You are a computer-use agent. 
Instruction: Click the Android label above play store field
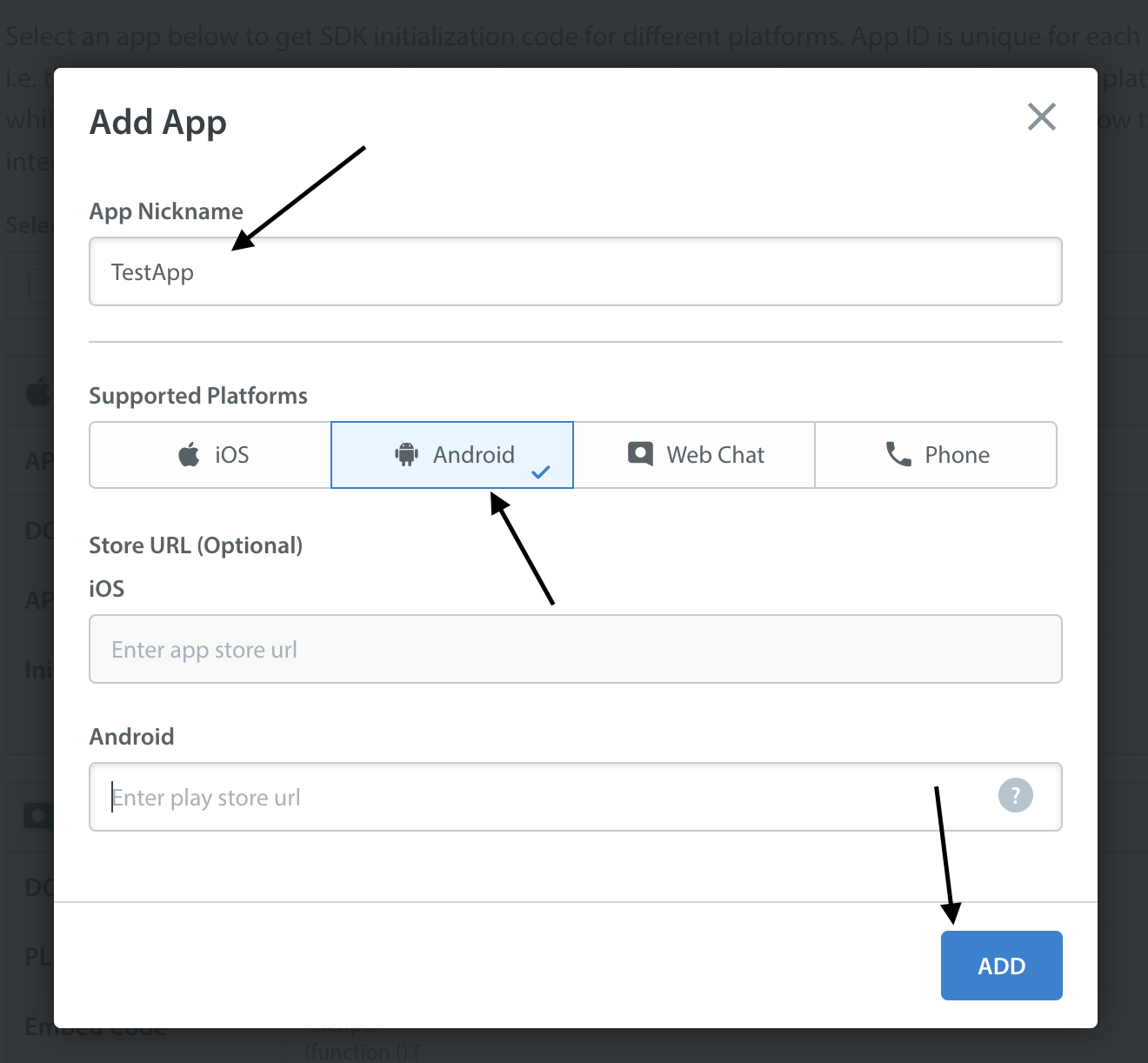(131, 737)
